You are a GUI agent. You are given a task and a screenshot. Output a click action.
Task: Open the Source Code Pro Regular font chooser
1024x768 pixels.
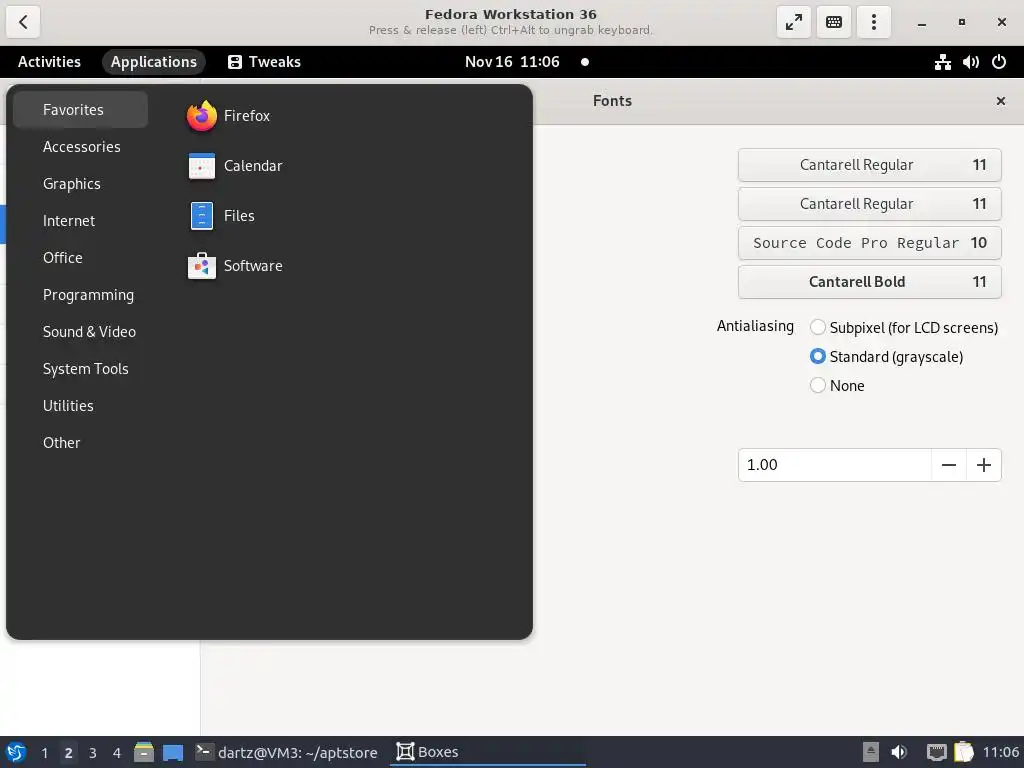[x=869, y=243]
